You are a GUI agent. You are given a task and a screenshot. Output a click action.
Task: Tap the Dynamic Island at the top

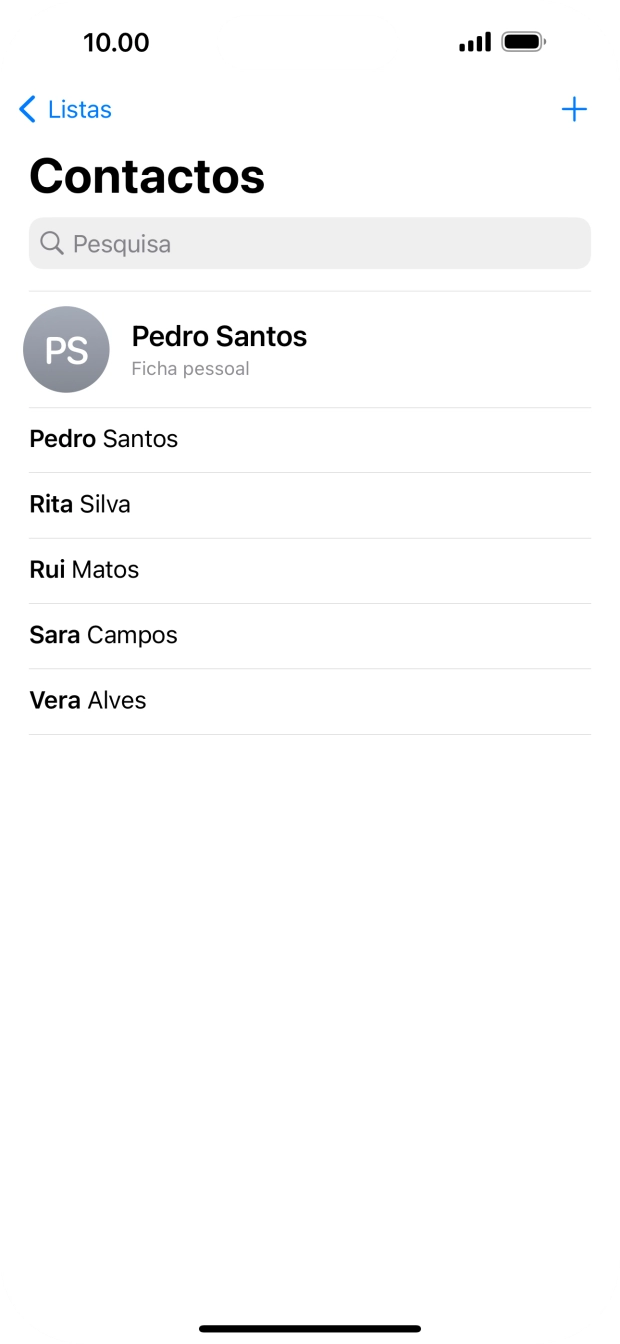[307, 42]
